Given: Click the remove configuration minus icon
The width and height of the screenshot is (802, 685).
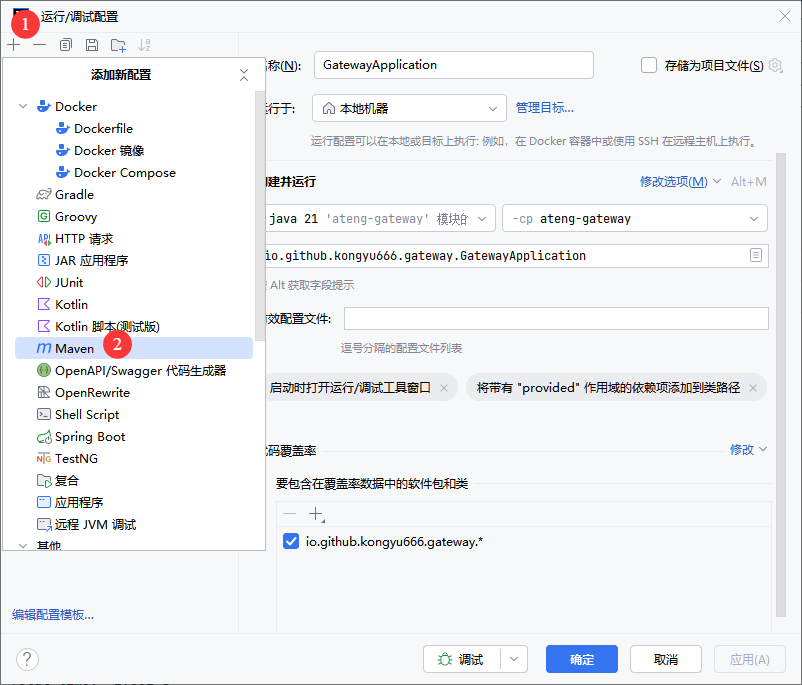Looking at the screenshot, I should [39, 45].
